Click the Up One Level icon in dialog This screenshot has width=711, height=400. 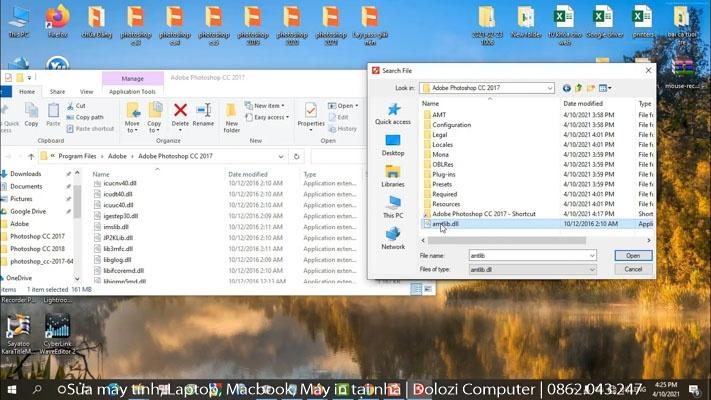click(x=580, y=88)
